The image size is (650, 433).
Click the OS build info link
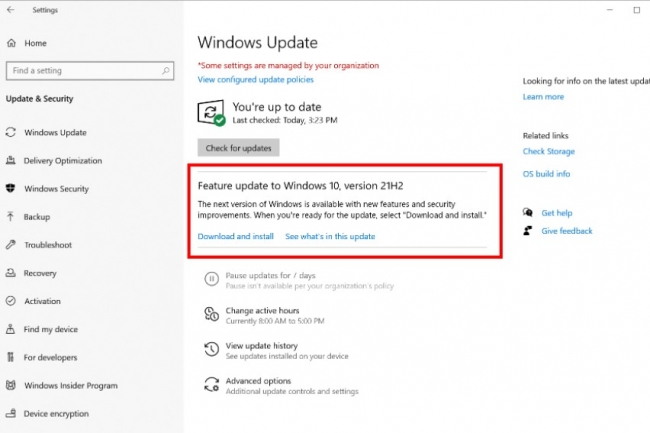(546, 174)
